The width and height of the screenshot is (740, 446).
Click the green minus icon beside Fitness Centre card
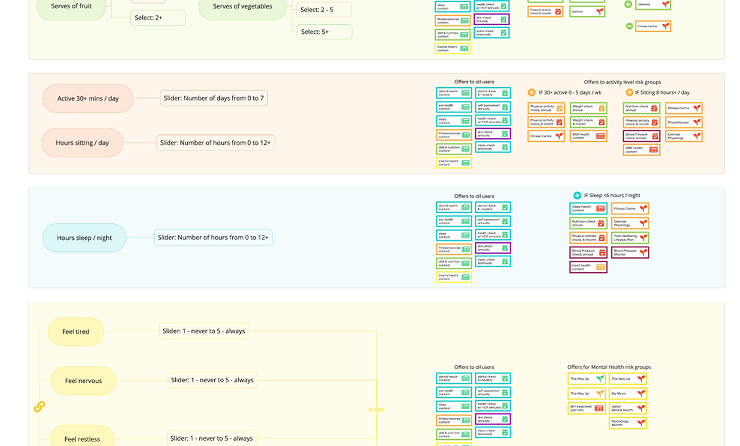coord(629,26)
